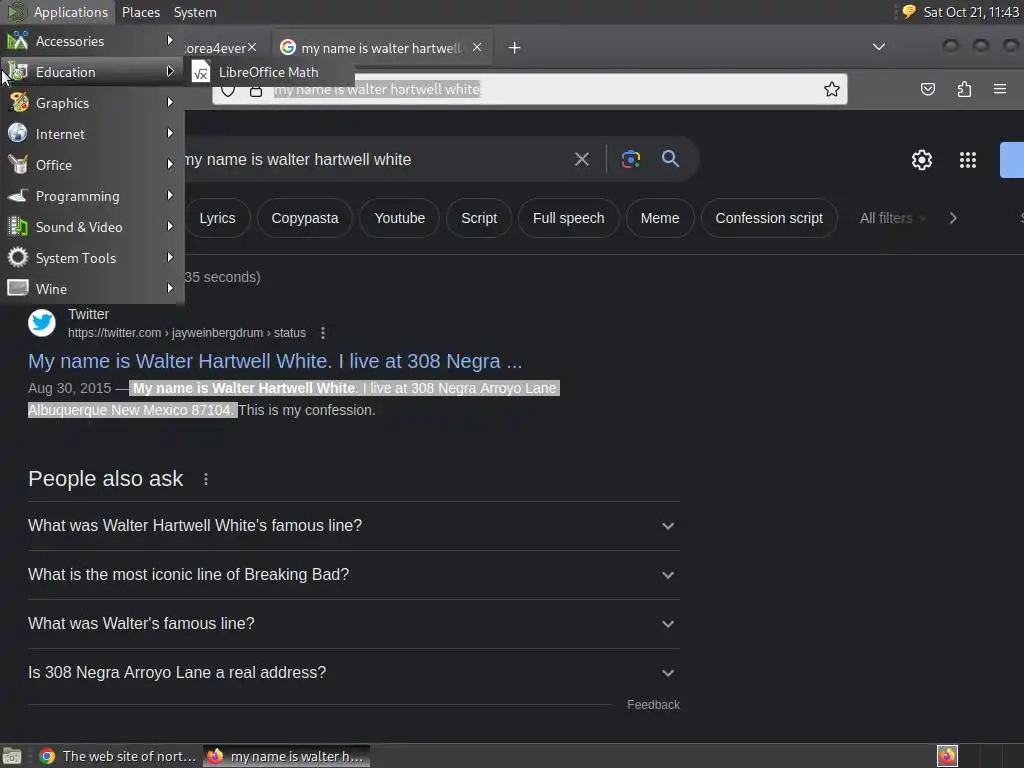Open the Wine submenu
1024x768 pixels.
coord(91,289)
